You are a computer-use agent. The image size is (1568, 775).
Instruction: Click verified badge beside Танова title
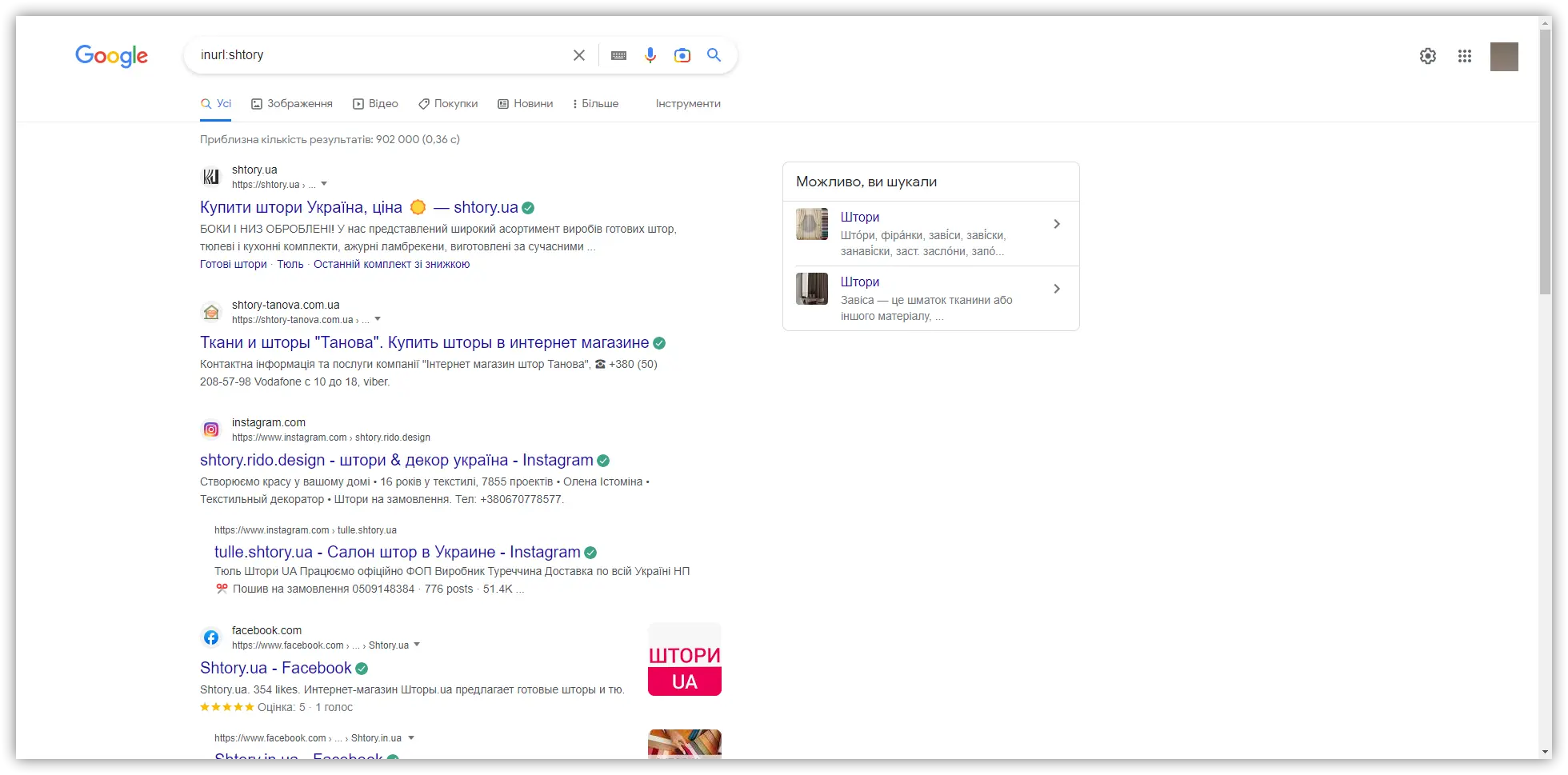coord(659,343)
